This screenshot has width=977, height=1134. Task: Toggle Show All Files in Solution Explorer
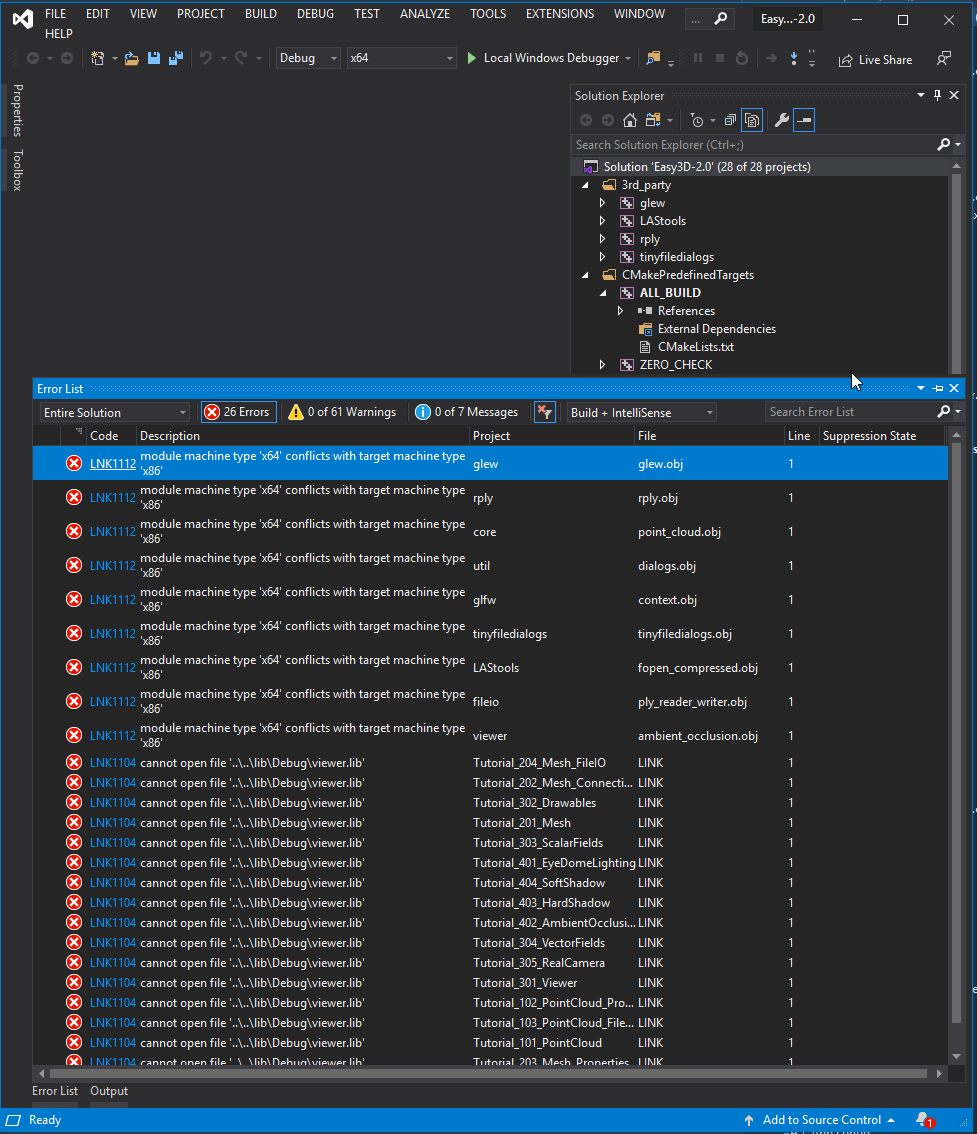coord(752,120)
